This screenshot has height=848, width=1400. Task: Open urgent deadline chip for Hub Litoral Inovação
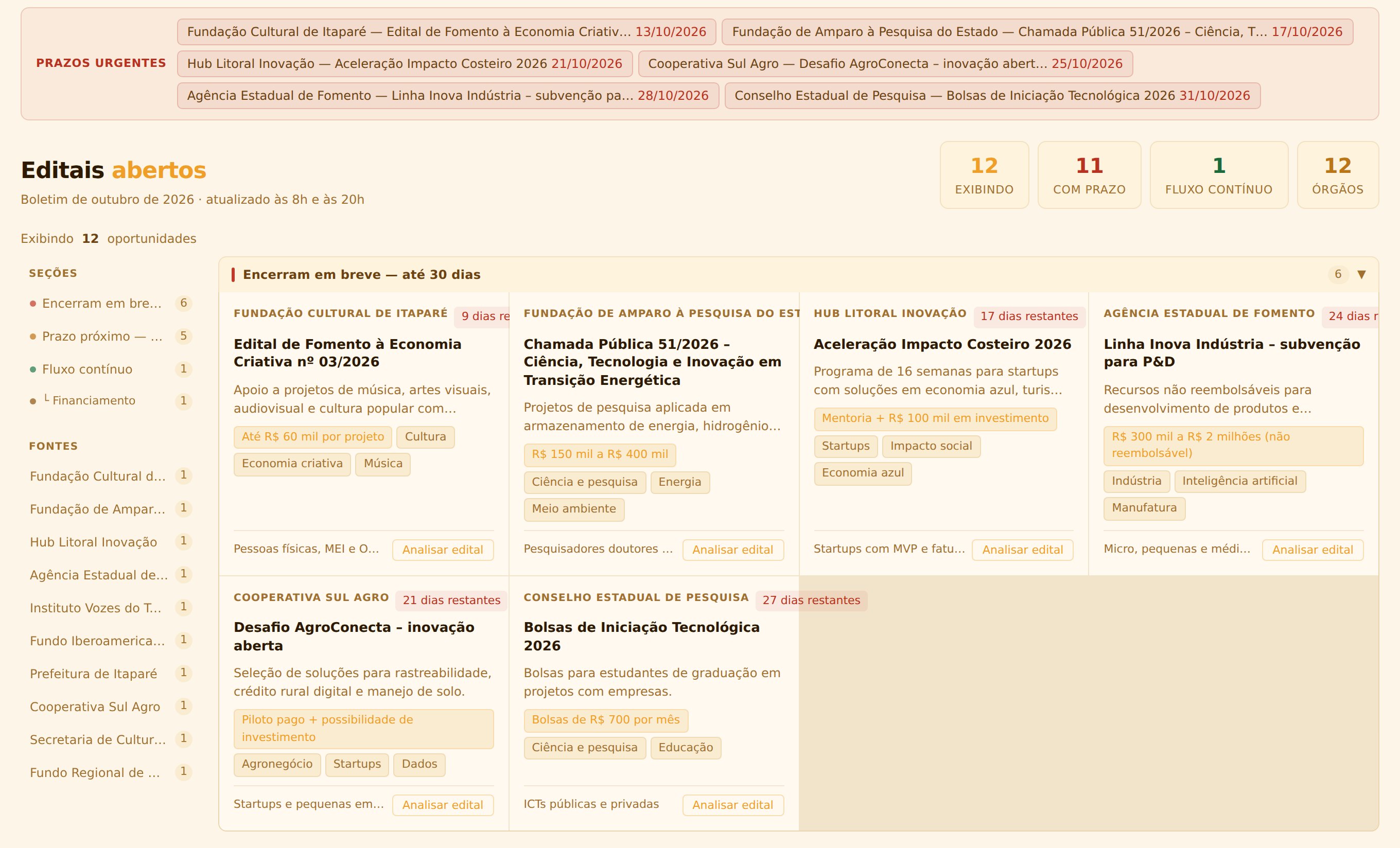[405, 64]
